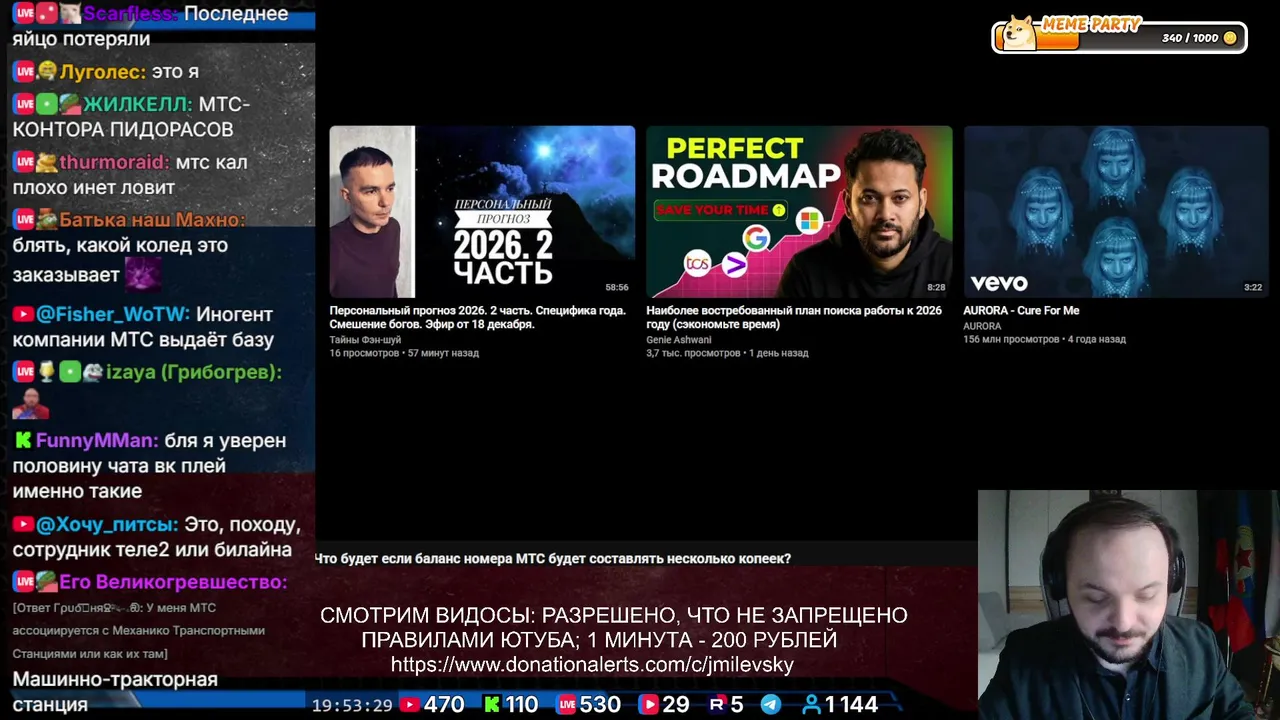Click the green square badge before ЖИЛКЕЛЛ

46,104
